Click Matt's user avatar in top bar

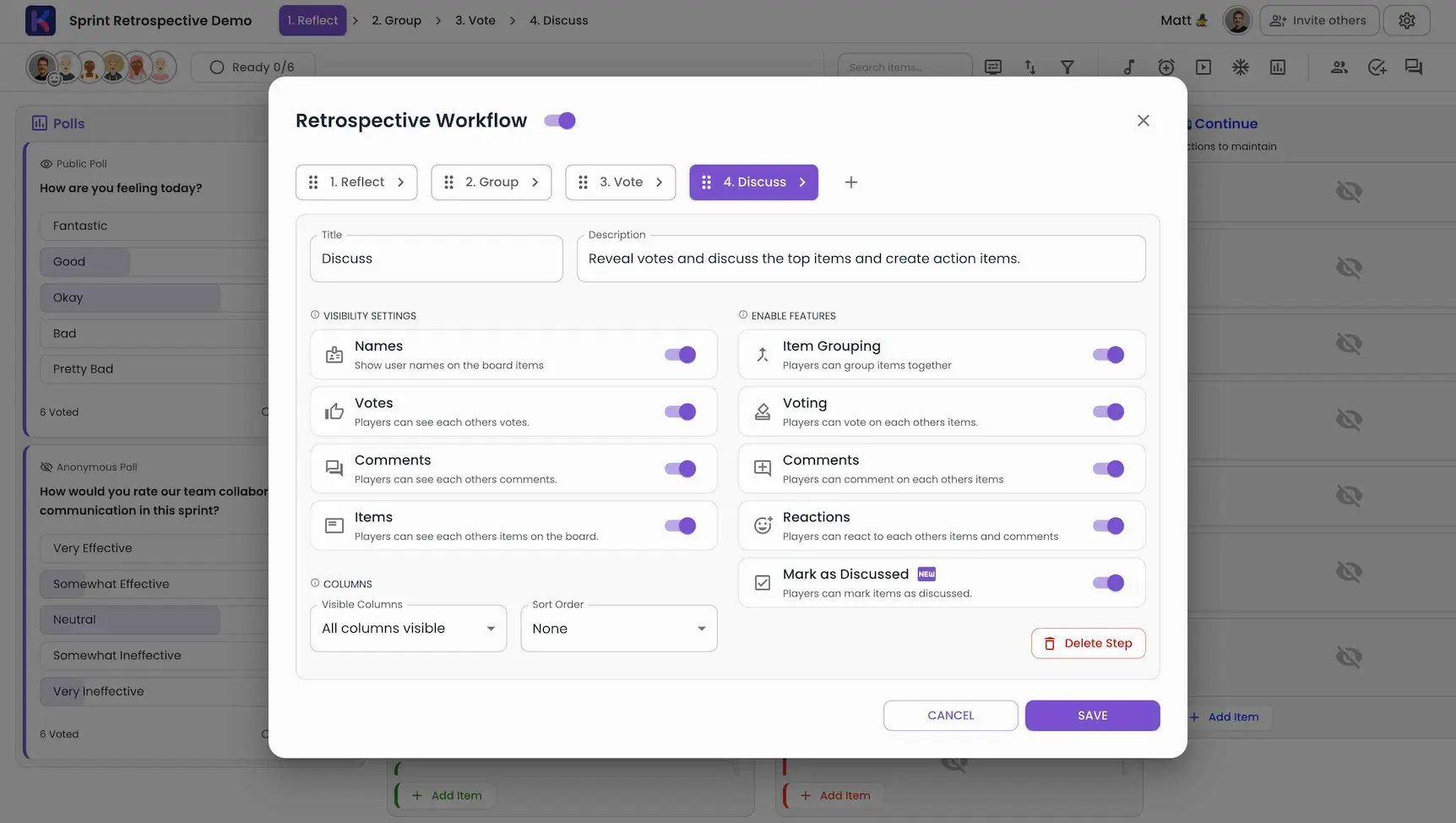[1237, 20]
